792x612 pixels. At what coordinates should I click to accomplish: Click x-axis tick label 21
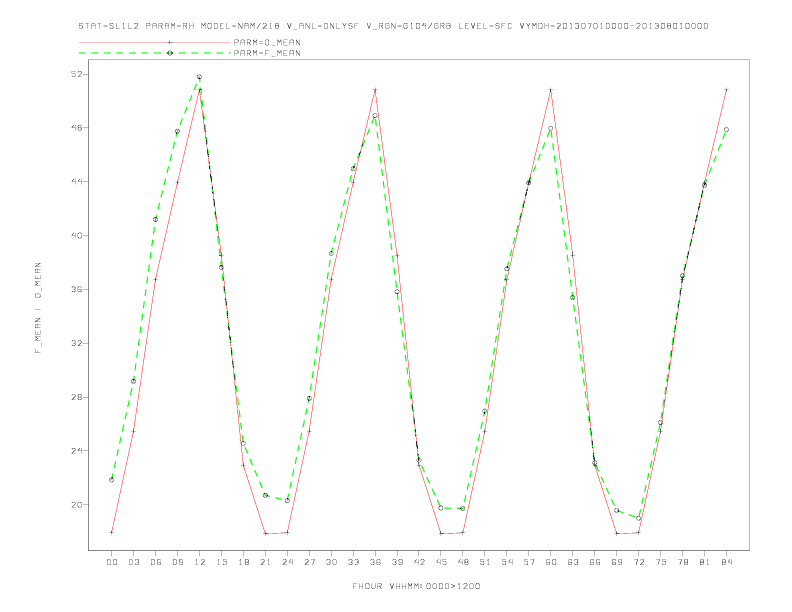click(x=265, y=562)
